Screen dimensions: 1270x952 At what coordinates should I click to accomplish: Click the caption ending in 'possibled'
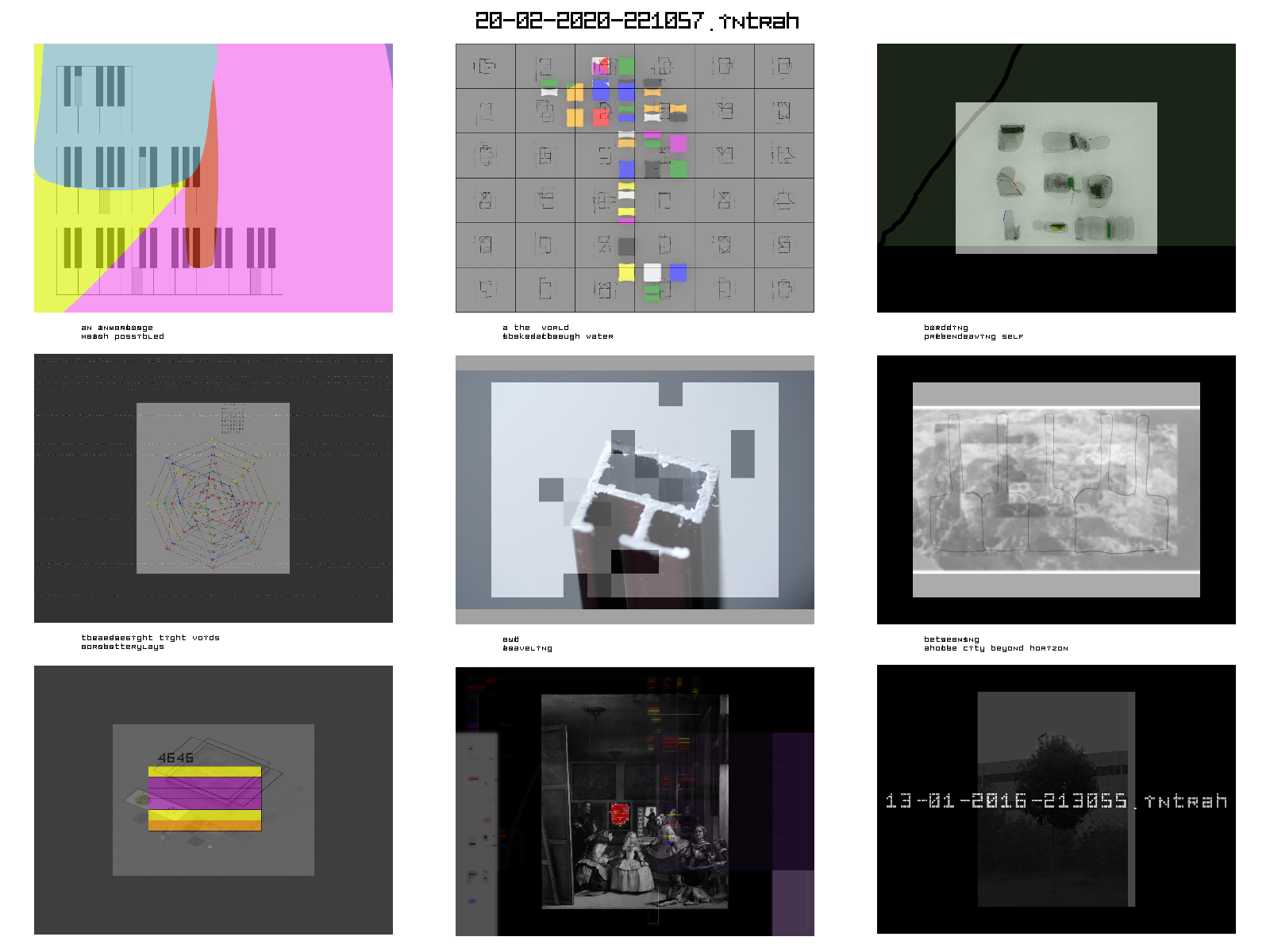(x=122, y=336)
